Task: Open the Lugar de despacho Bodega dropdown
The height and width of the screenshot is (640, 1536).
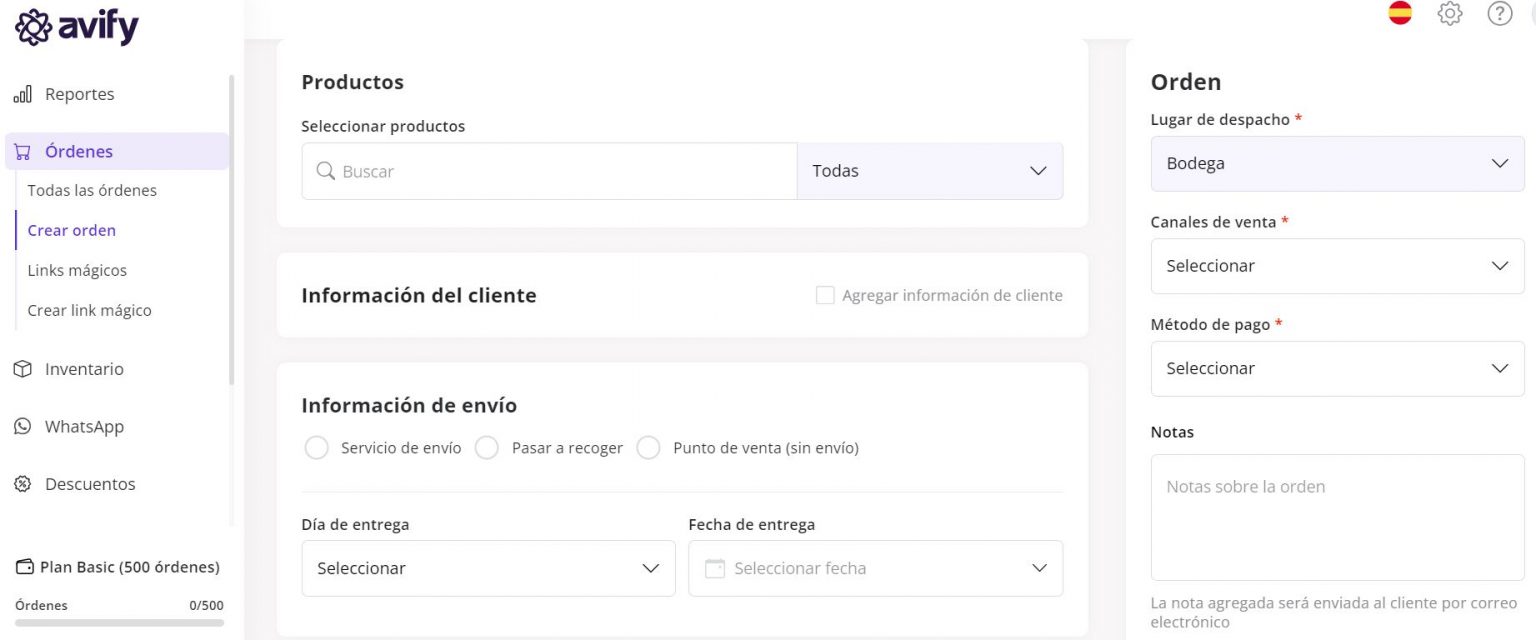Action: coord(1337,163)
